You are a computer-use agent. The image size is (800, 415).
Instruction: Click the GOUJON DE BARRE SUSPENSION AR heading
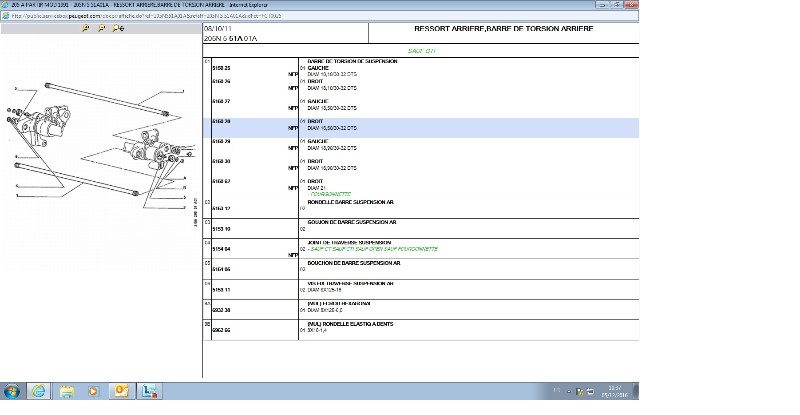[352, 222]
